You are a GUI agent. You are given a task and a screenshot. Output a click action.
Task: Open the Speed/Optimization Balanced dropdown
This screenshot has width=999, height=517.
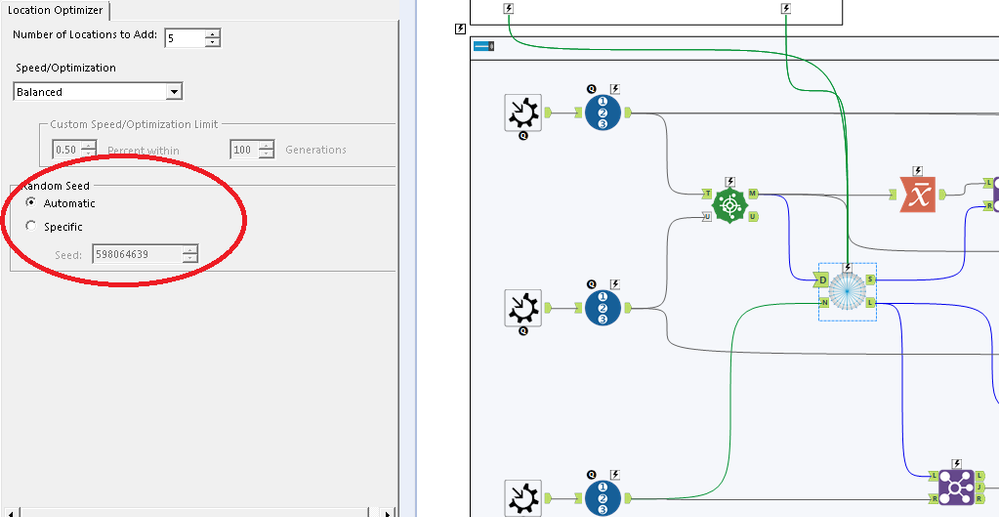(x=173, y=92)
